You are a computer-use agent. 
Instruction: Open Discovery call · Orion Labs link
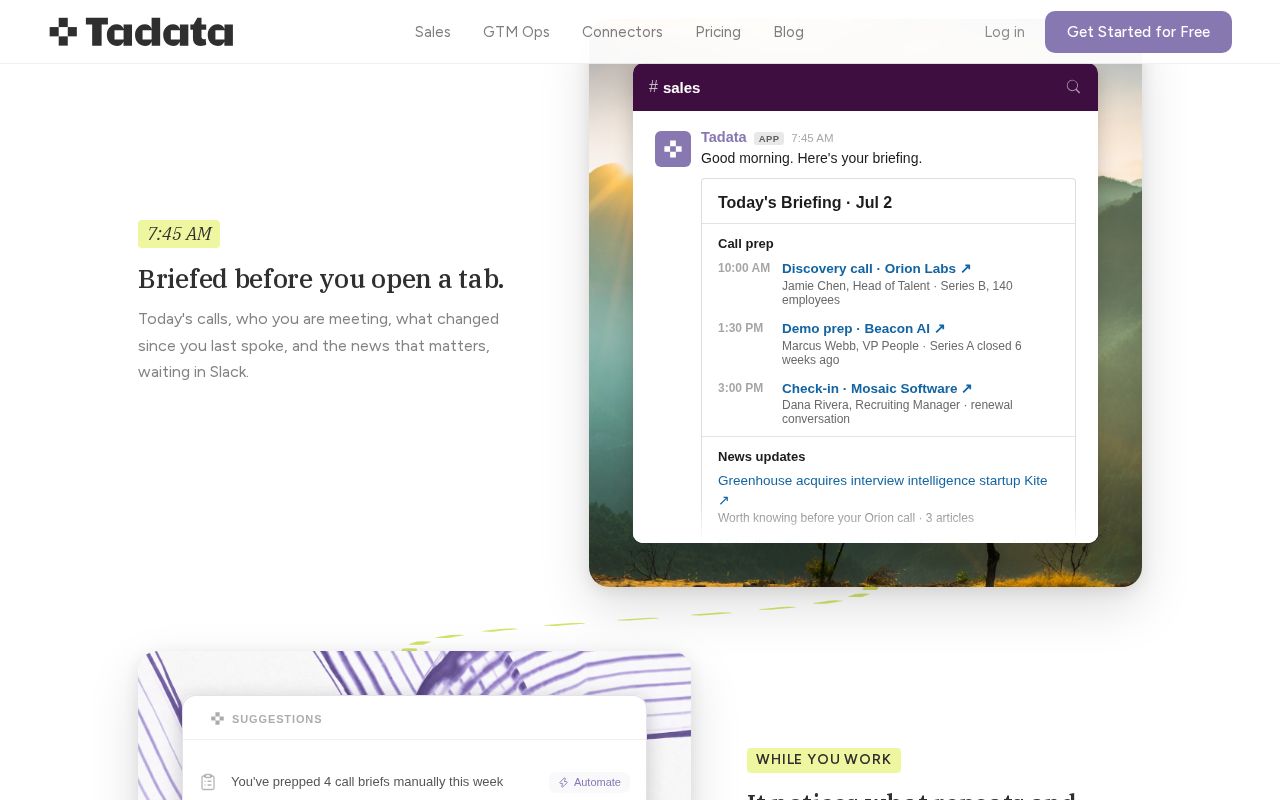pyautogui.click(x=876, y=268)
